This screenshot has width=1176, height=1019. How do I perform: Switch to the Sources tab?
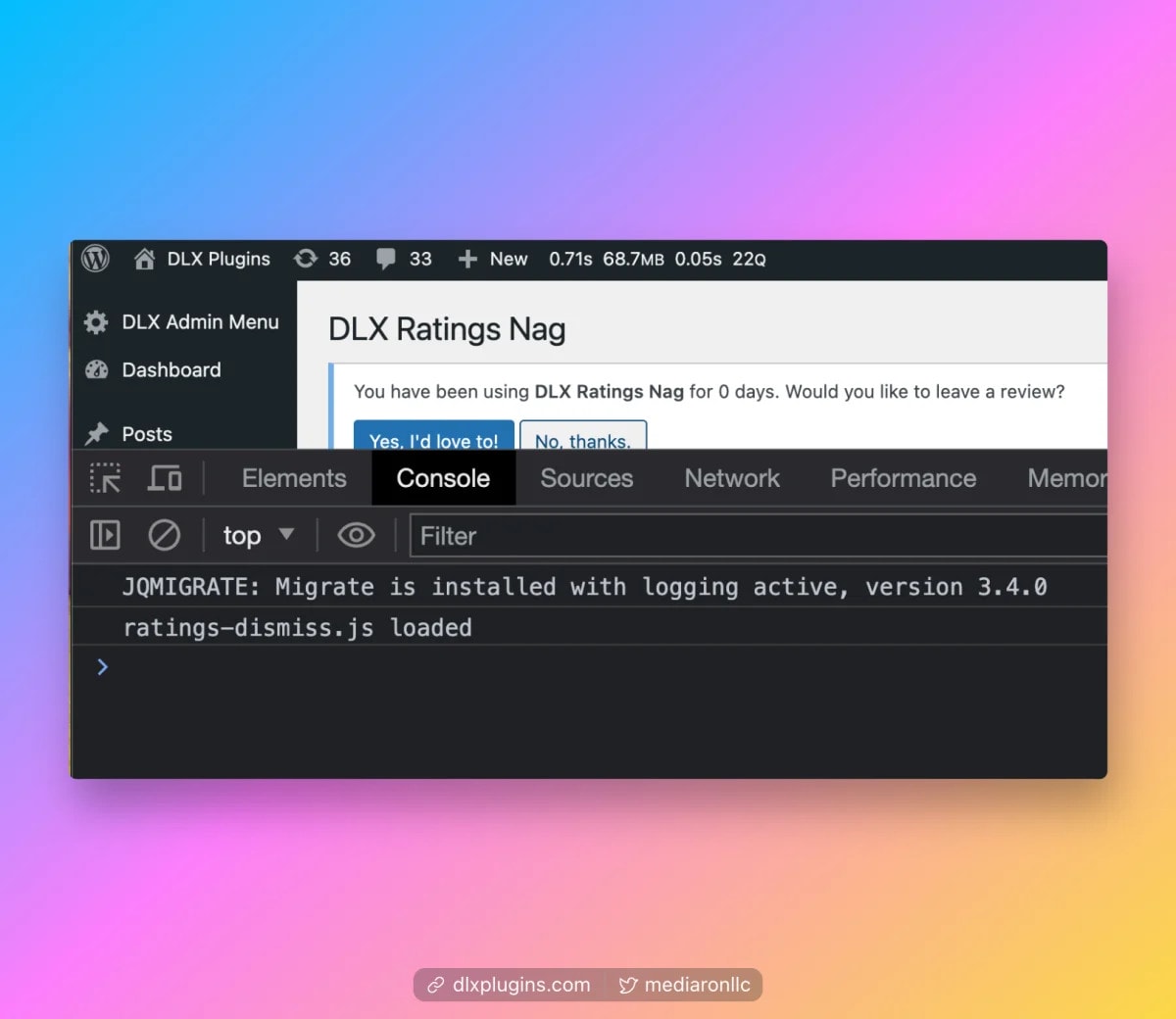tap(587, 478)
